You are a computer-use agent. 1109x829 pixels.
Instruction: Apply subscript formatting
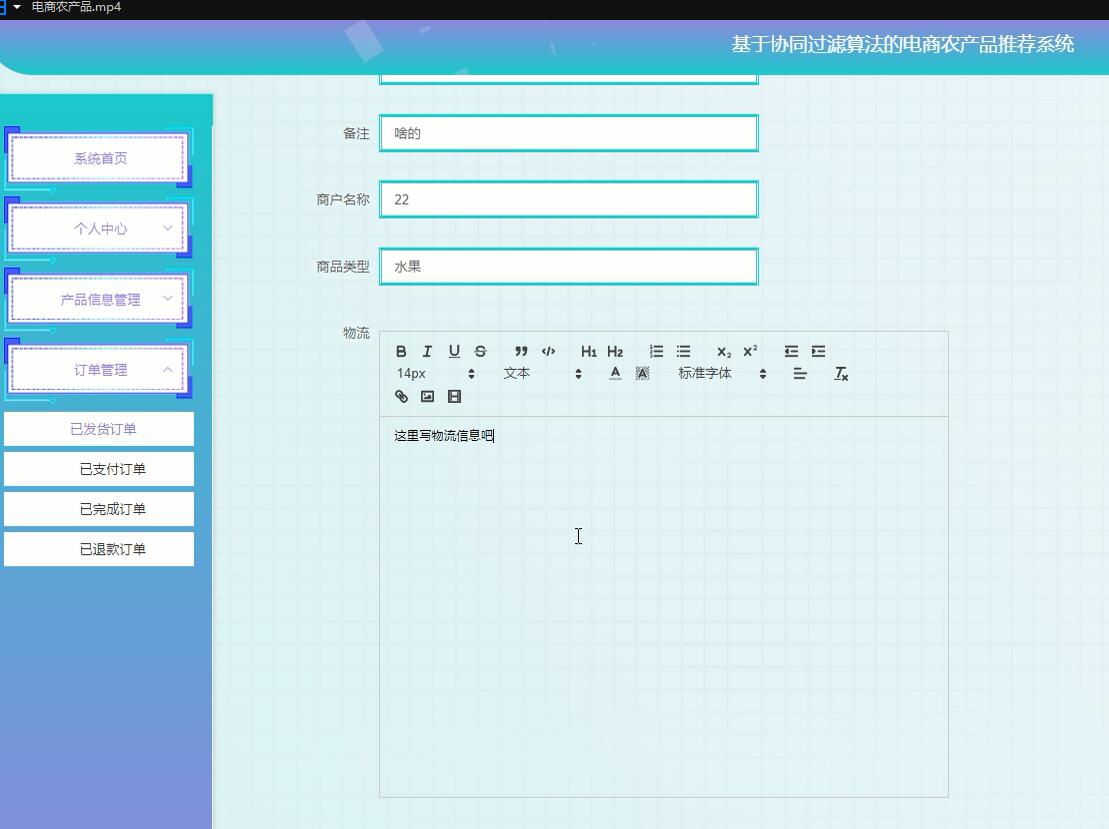point(724,352)
